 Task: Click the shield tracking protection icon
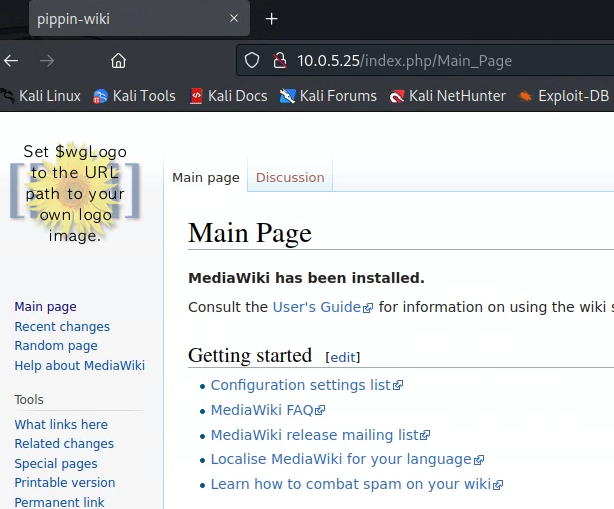[252, 60]
